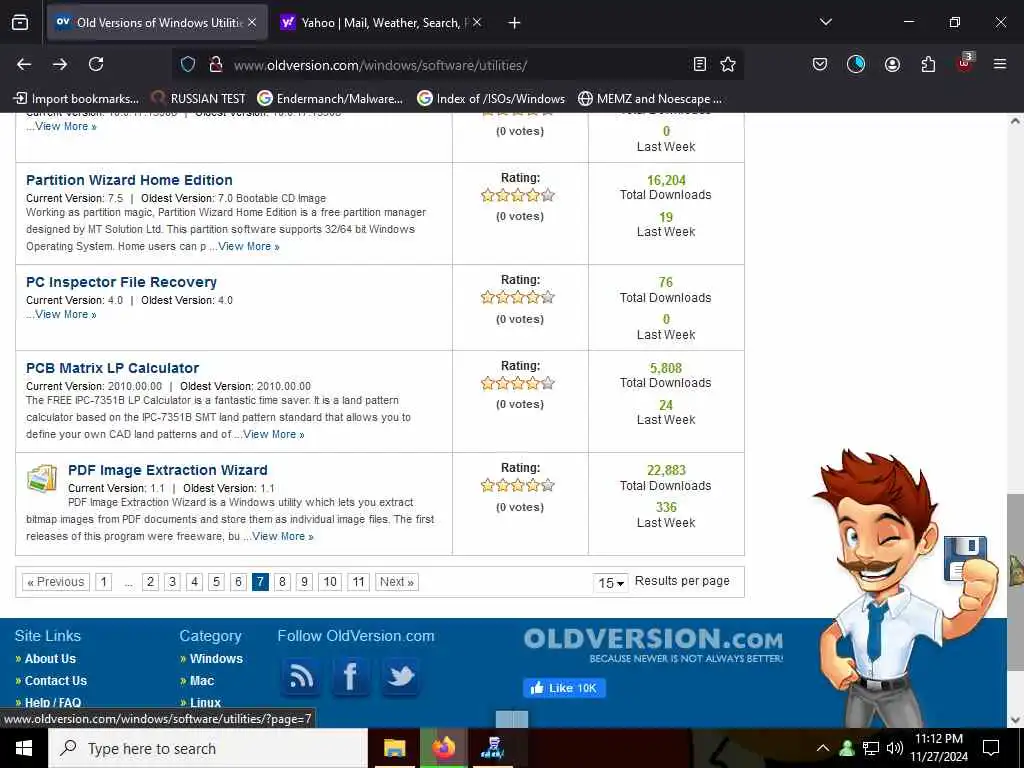
Task: Jump to results page 1
Action: 103,582
